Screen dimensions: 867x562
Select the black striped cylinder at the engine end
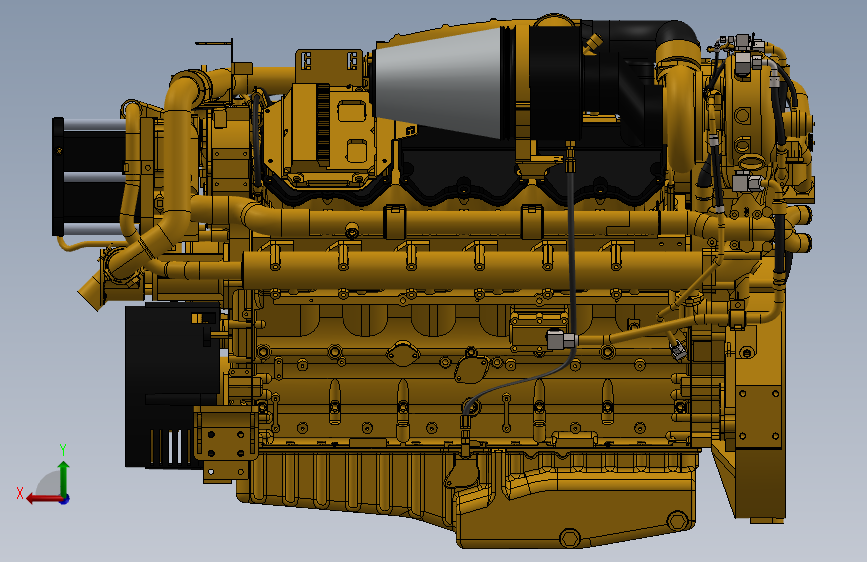point(90,176)
